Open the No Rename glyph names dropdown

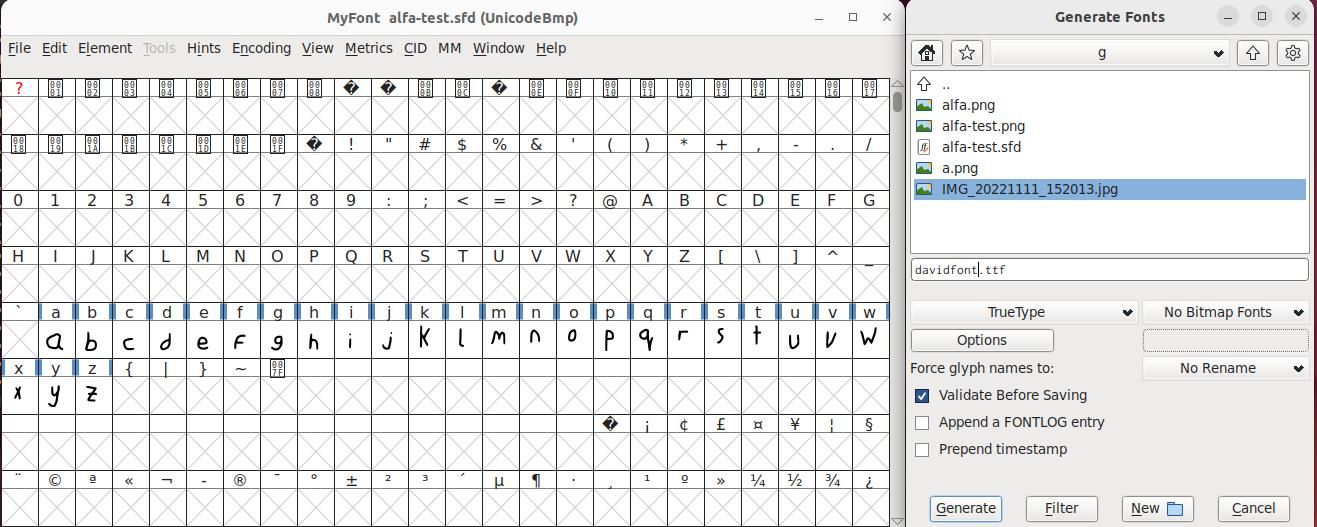click(x=1225, y=368)
